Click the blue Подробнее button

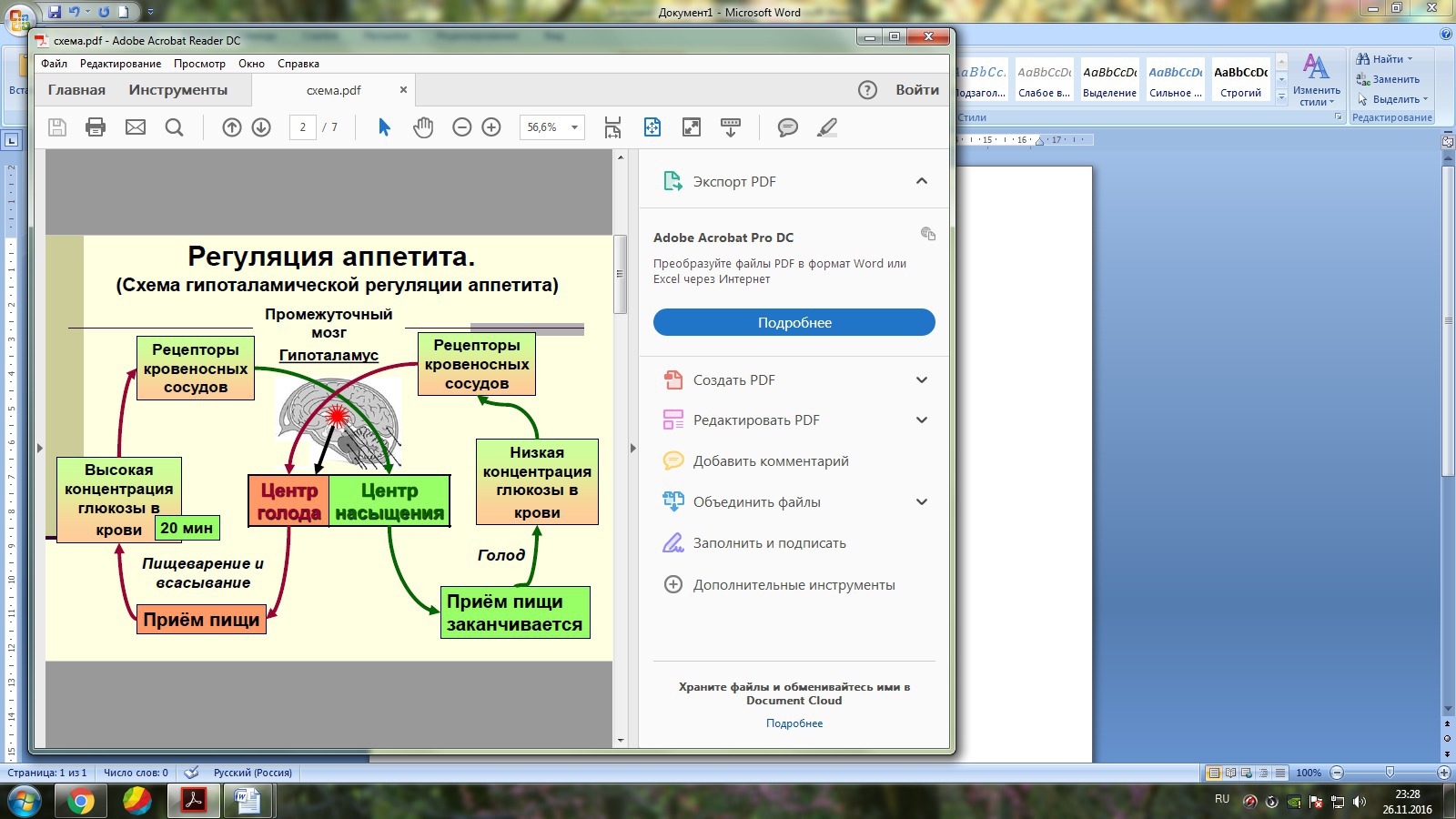pyautogui.click(x=794, y=323)
